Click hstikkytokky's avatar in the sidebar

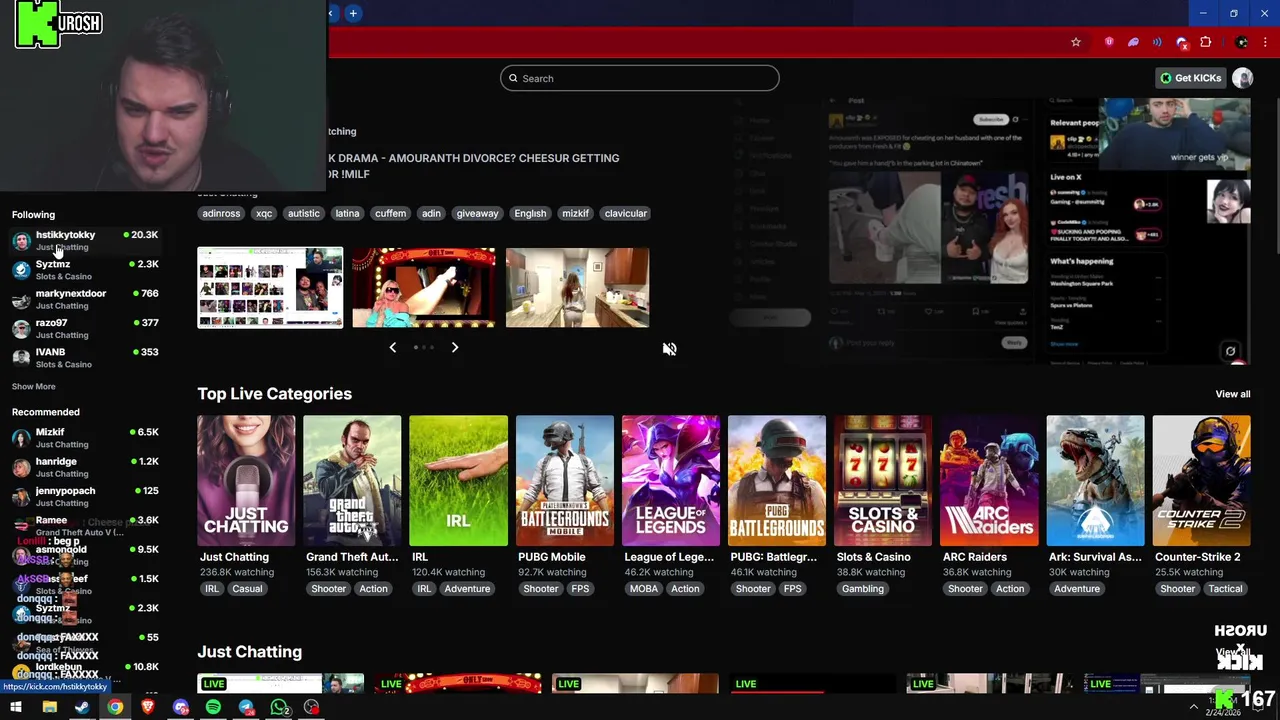coord(21,241)
